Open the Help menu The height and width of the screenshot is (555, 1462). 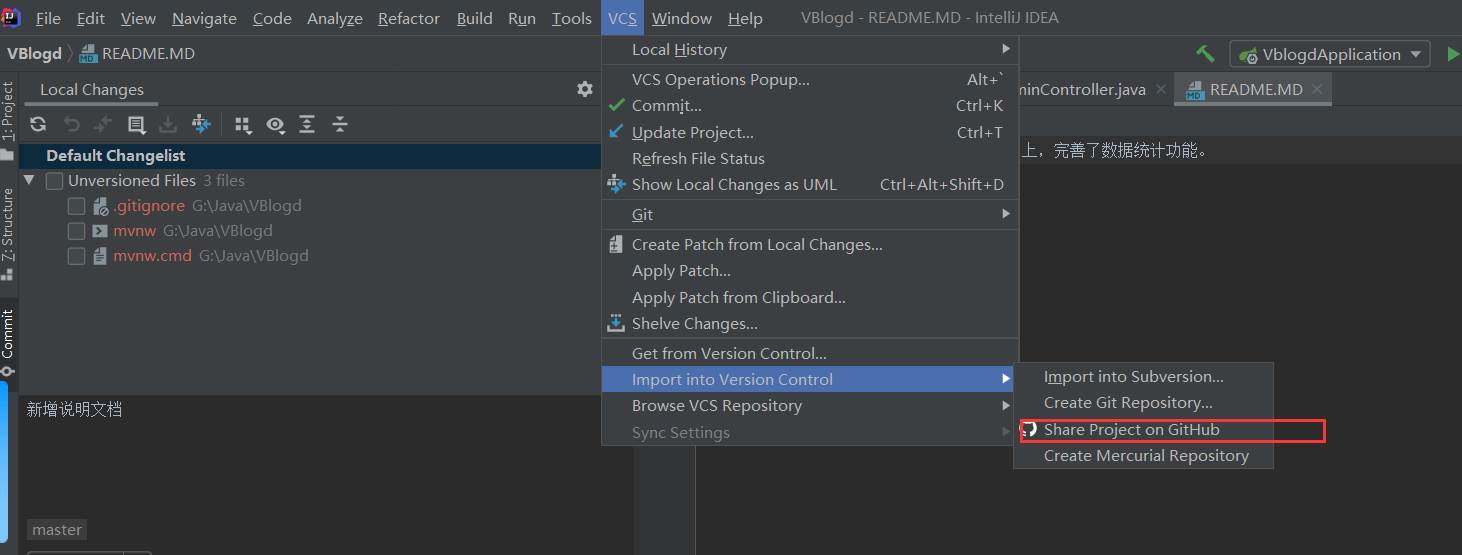click(745, 18)
